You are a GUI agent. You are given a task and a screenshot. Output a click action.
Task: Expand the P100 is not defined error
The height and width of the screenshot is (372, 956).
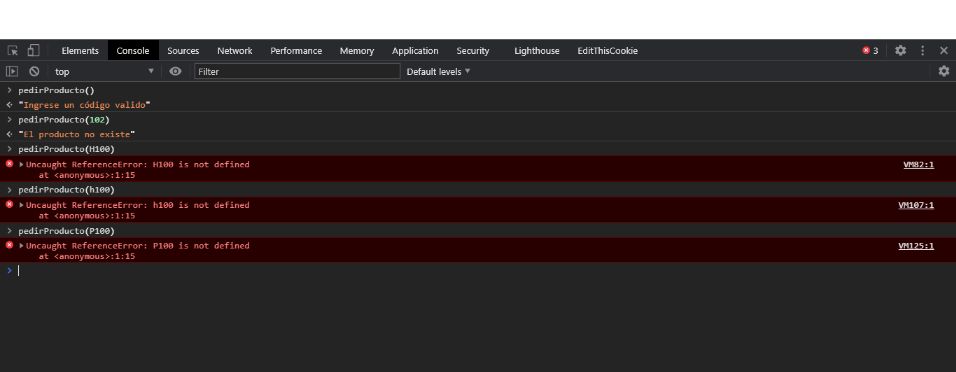pos(22,246)
